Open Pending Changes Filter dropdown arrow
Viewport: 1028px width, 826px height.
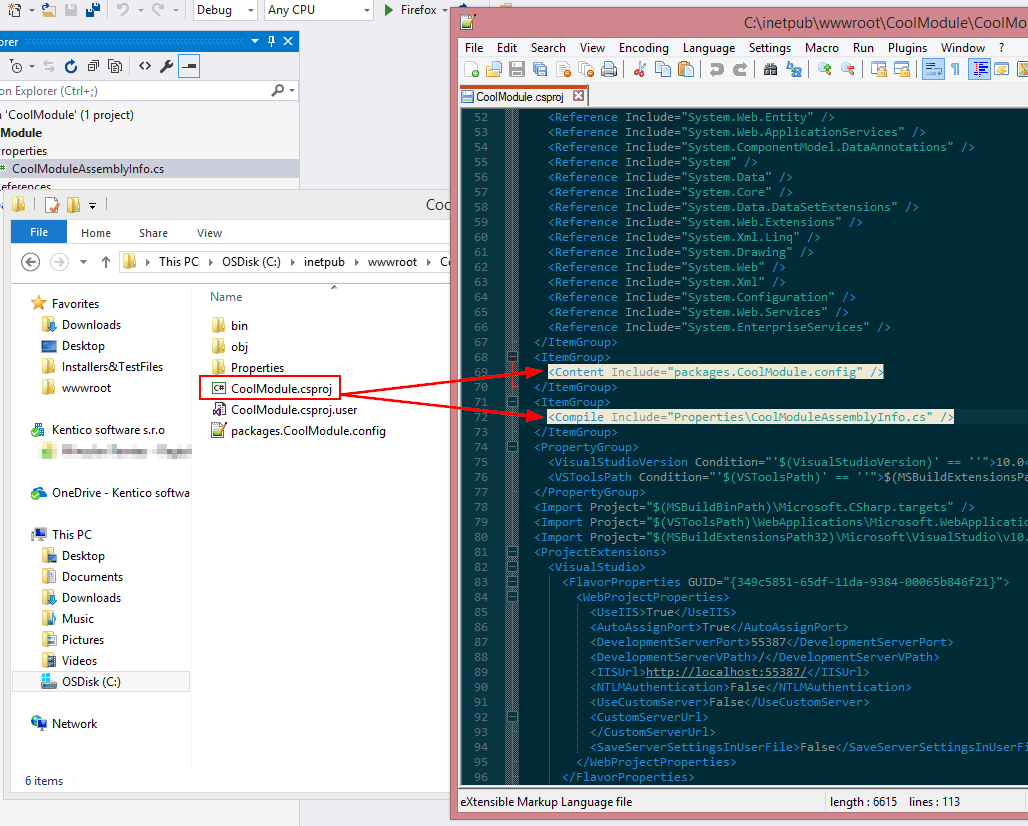(x=31, y=66)
